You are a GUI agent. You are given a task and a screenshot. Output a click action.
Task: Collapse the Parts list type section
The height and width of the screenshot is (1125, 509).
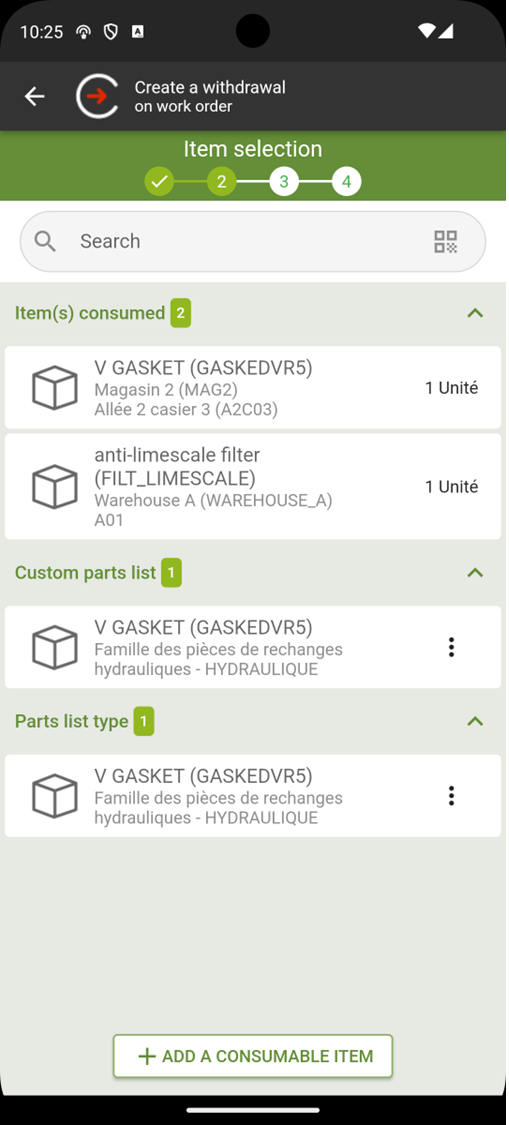tap(475, 721)
